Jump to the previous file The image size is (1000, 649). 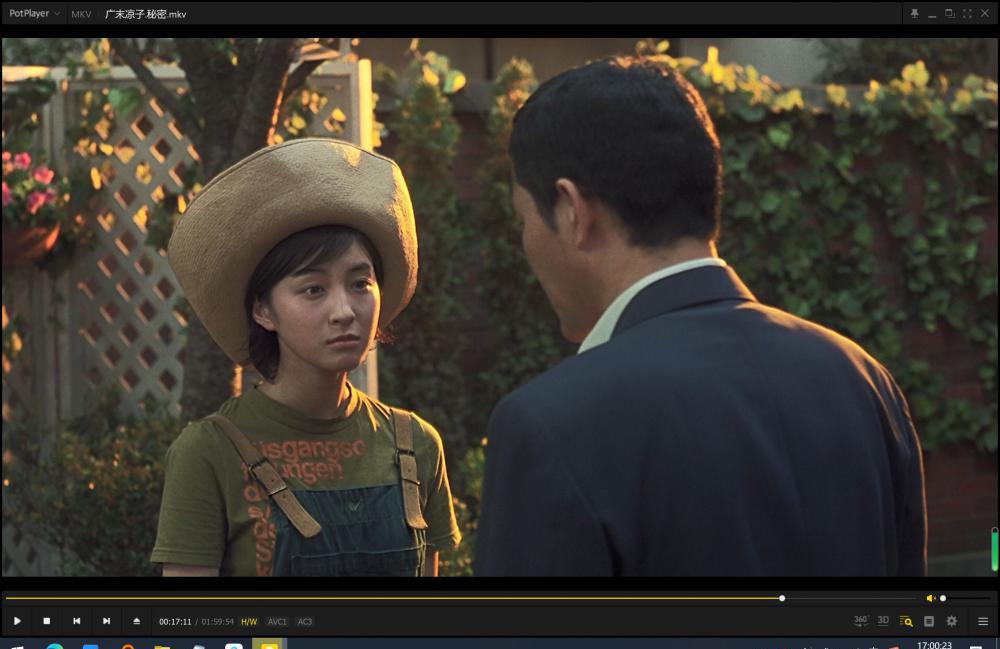click(77, 621)
